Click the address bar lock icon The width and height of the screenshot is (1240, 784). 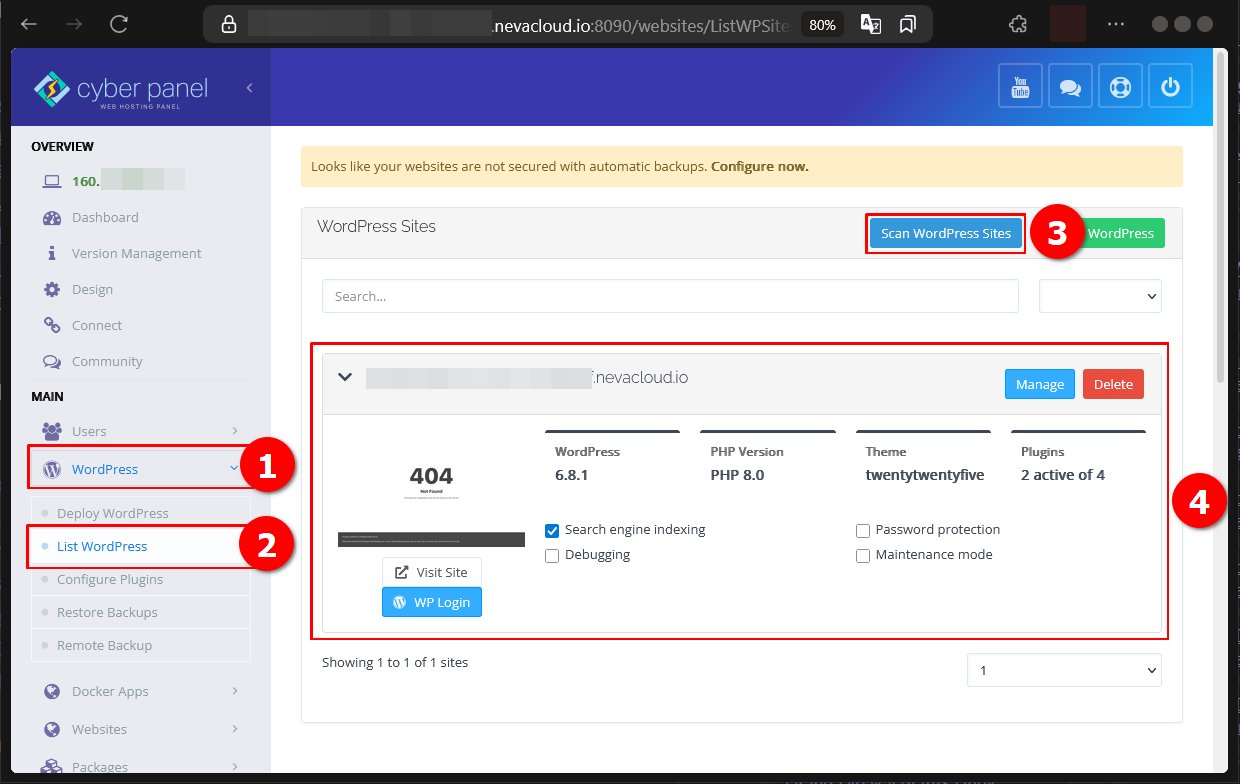(x=228, y=24)
